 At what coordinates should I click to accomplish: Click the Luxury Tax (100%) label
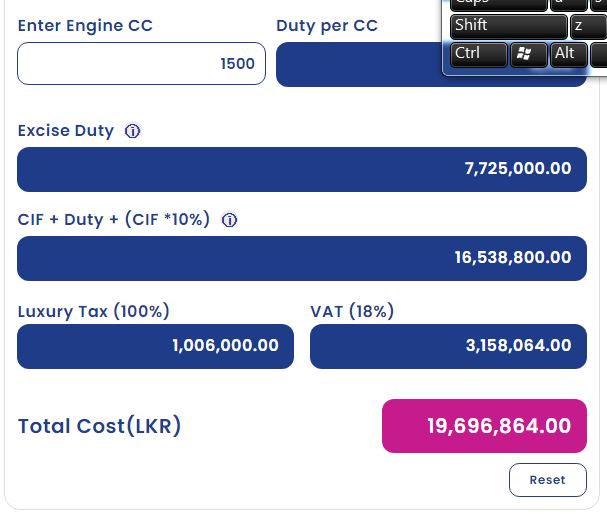pos(93,311)
